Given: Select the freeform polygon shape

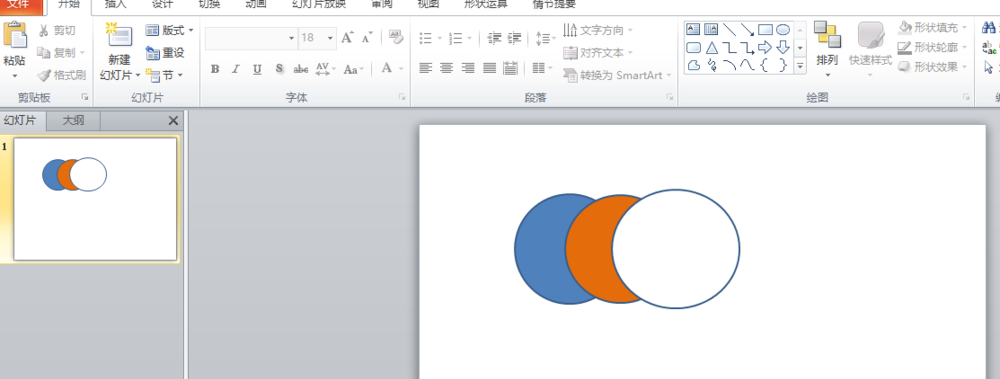Looking at the screenshot, I should tap(694, 64).
